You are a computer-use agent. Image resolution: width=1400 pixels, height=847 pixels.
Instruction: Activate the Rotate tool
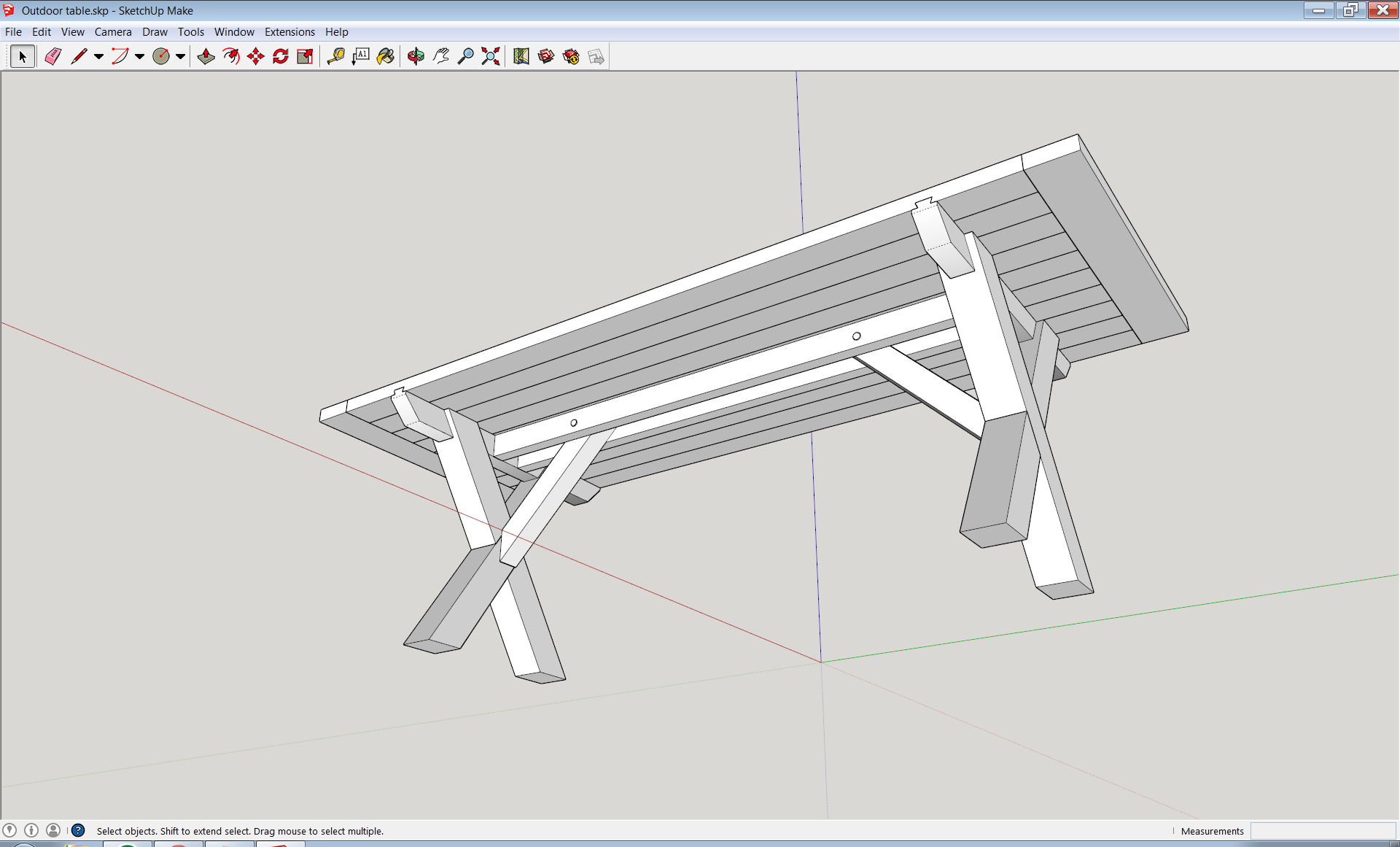[x=281, y=56]
